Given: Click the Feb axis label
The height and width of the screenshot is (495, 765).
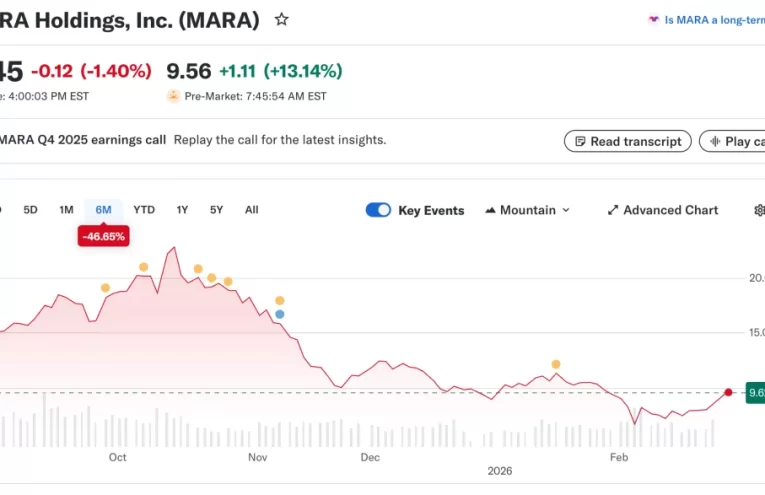Looking at the screenshot, I should click(x=619, y=457).
